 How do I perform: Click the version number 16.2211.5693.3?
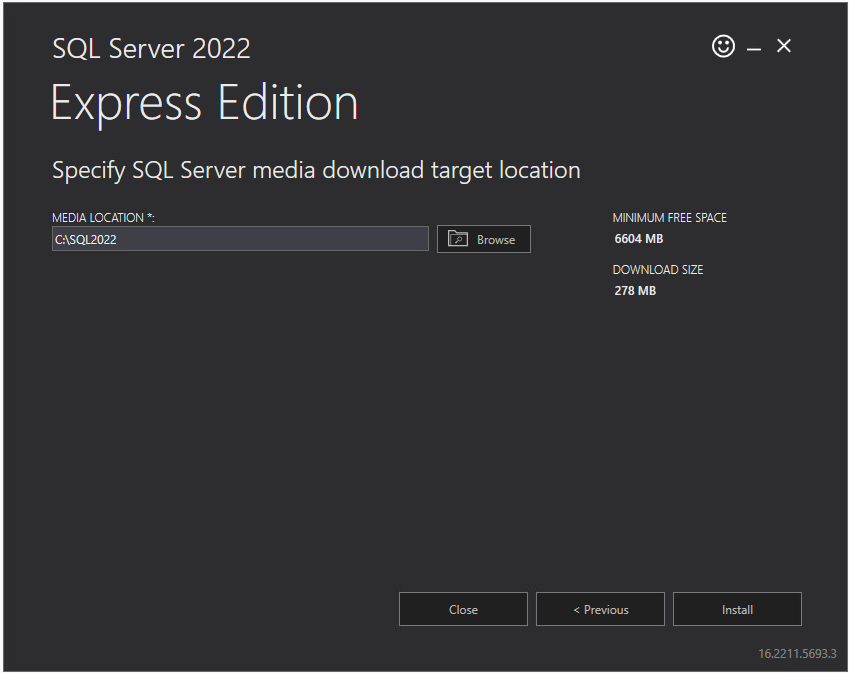point(796,654)
